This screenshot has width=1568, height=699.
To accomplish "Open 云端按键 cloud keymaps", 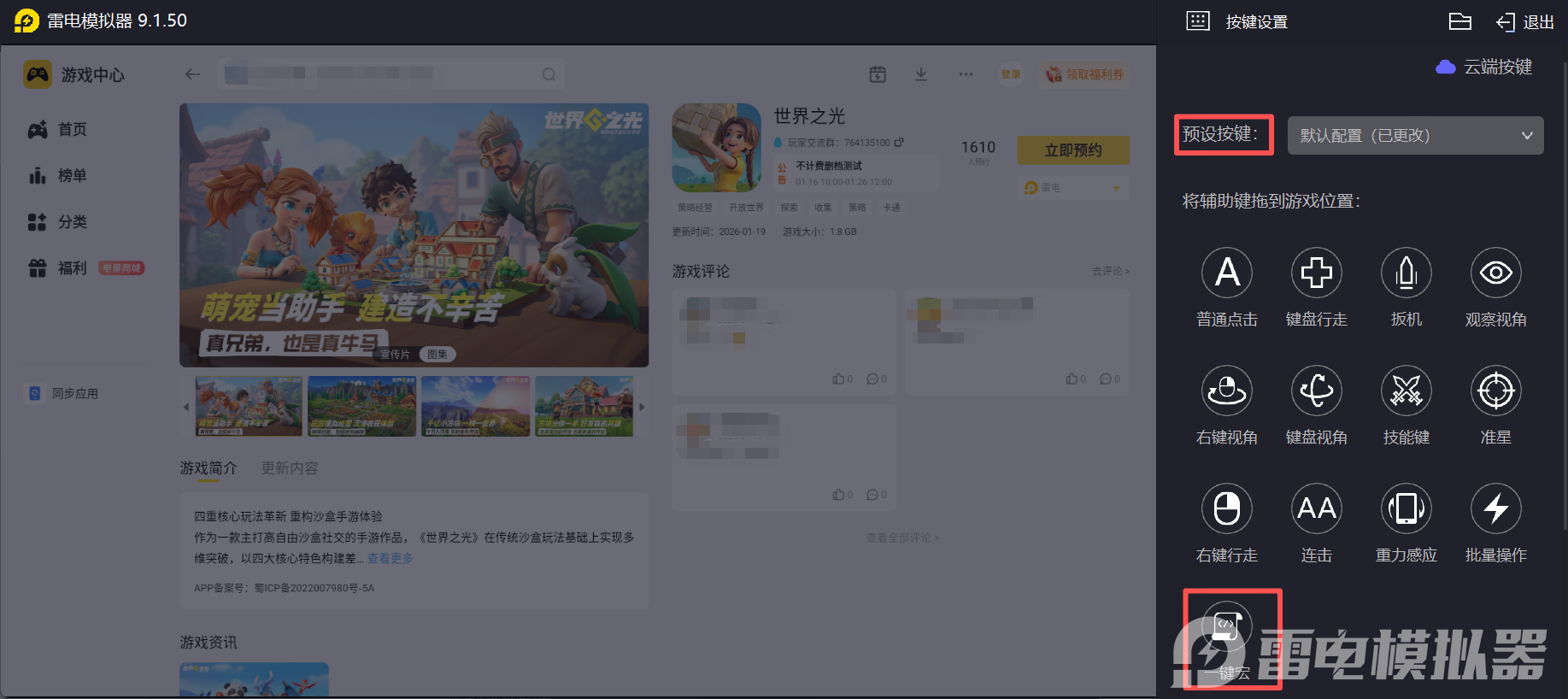I will 1484,67.
